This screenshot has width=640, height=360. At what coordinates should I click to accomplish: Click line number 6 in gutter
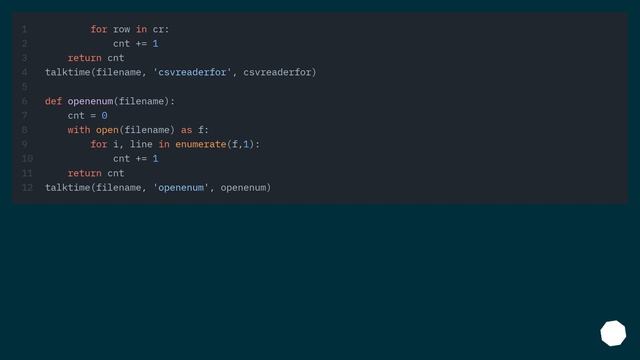tap(24, 101)
